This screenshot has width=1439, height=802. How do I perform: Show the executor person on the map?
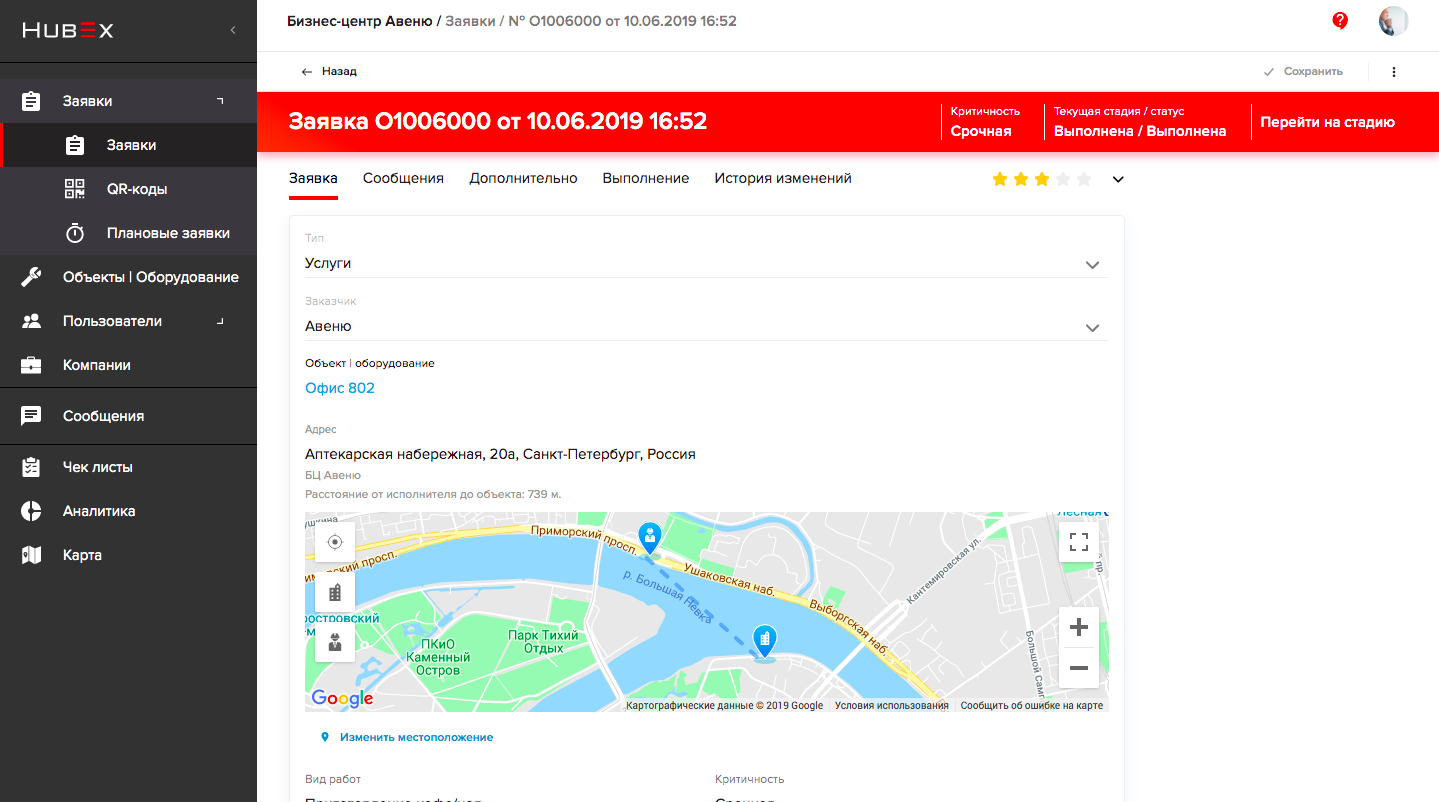(335, 642)
